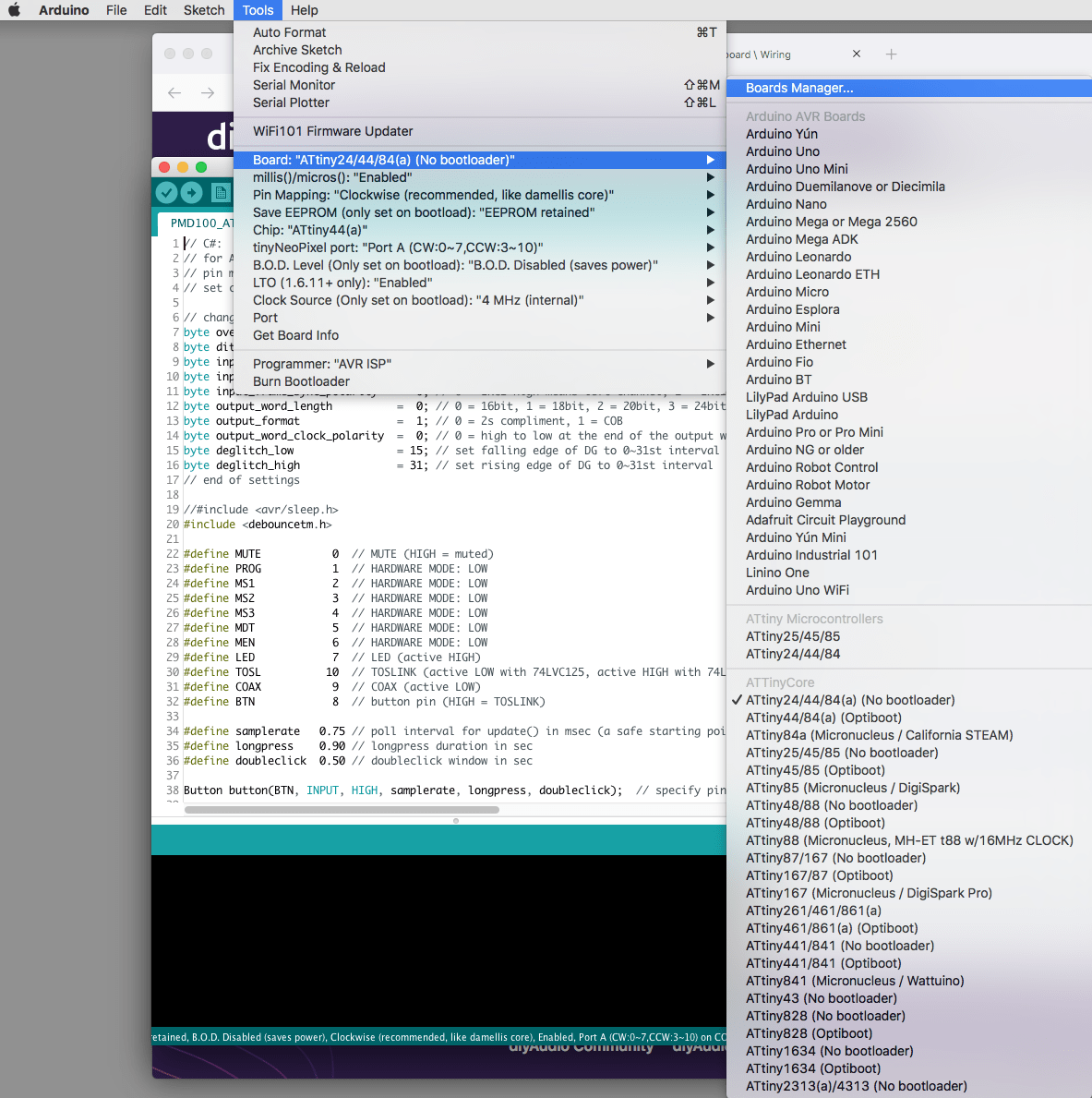Image resolution: width=1092 pixels, height=1098 pixels.
Task: Click the Tools menu title
Action: pos(258,10)
